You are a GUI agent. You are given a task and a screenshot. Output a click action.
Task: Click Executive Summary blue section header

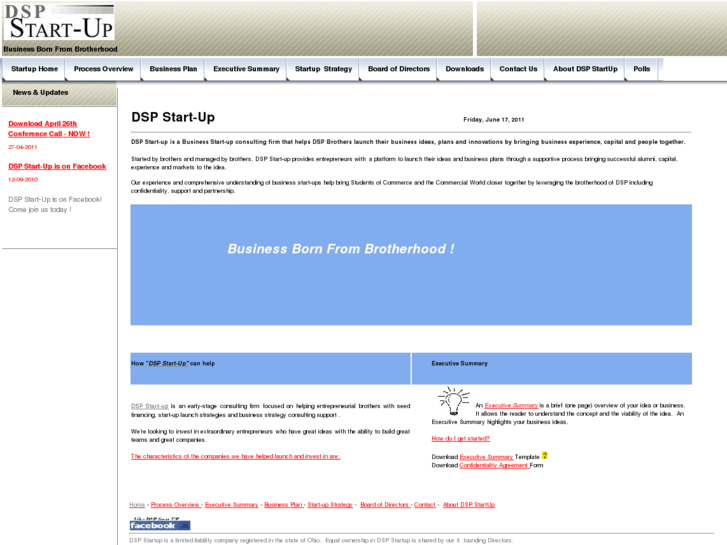[552, 368]
